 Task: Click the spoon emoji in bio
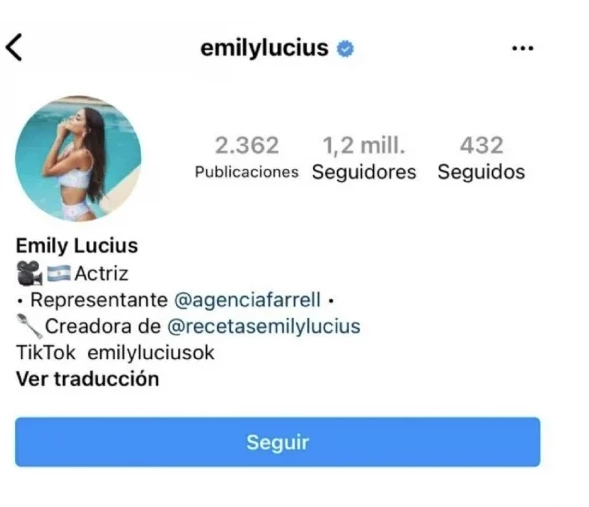29,326
